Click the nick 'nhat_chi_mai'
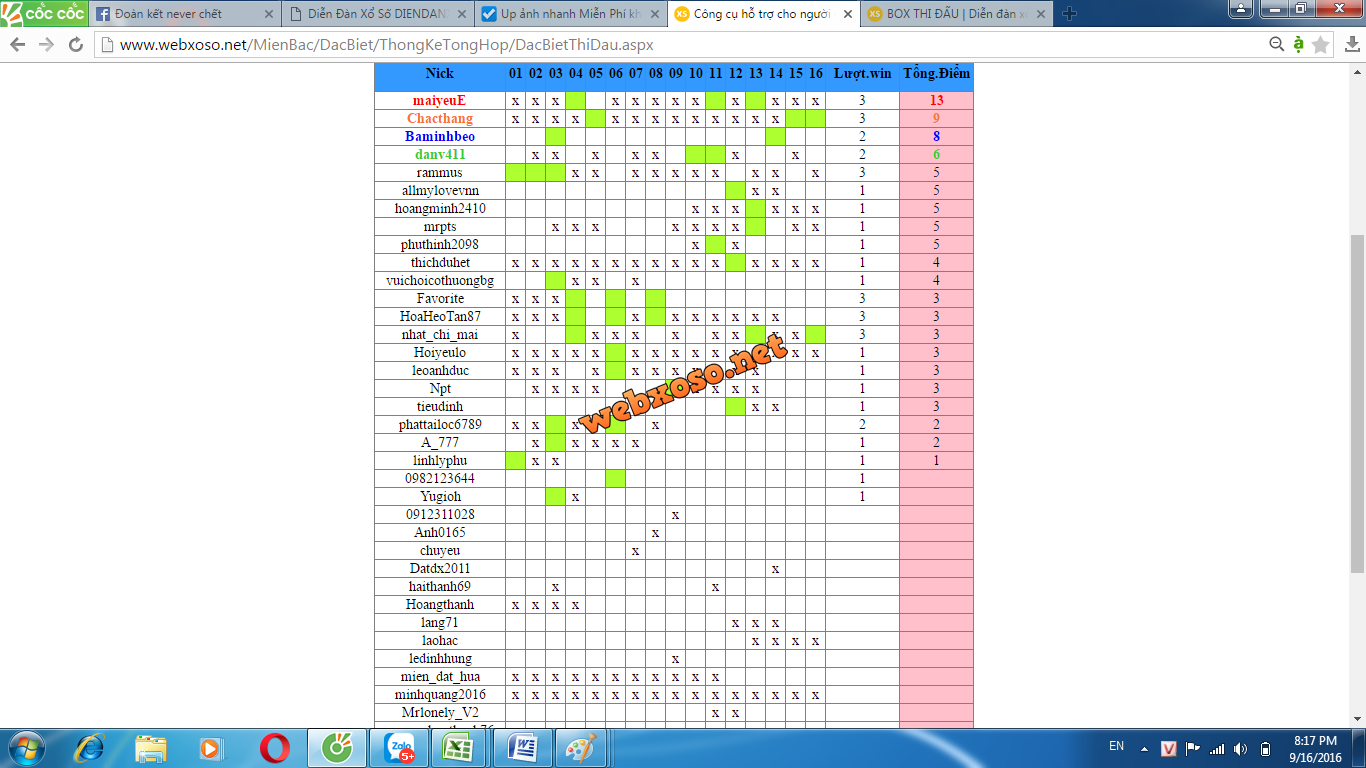The height and width of the screenshot is (768, 1366). (x=440, y=335)
